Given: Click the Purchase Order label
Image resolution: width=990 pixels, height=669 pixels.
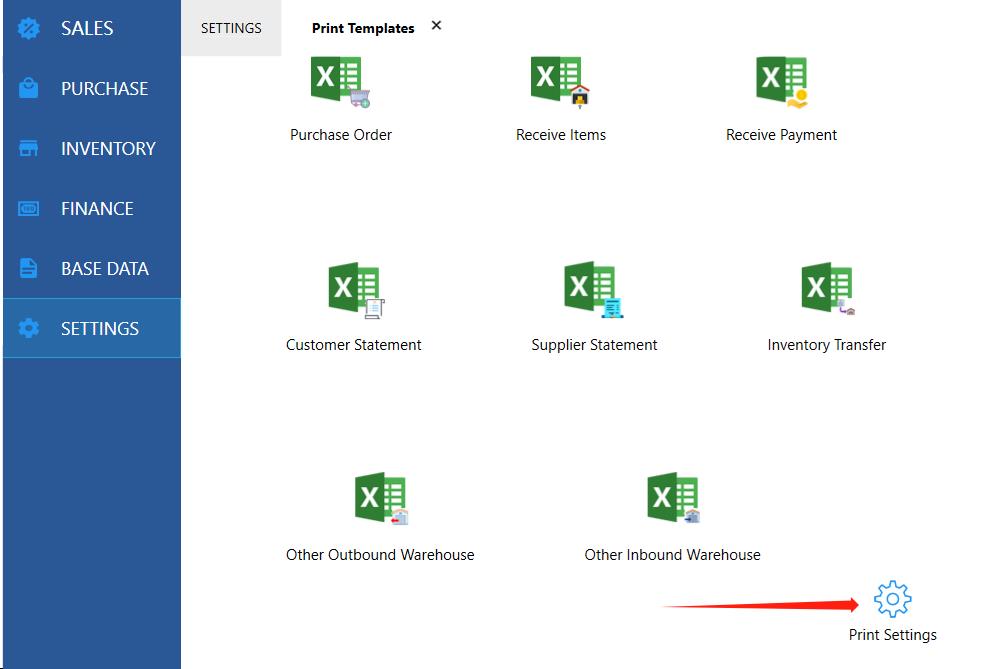Looking at the screenshot, I should pos(341,134).
